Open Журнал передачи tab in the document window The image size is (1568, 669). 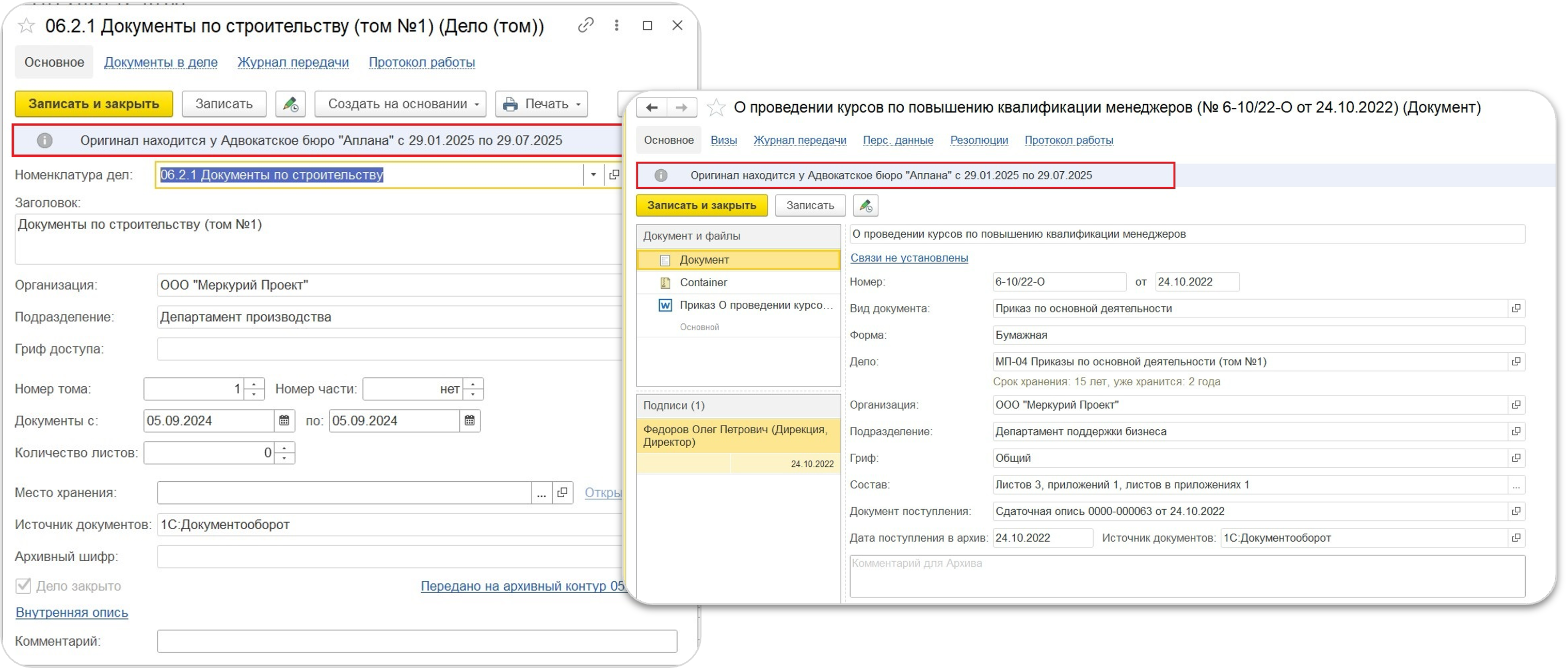pos(800,140)
